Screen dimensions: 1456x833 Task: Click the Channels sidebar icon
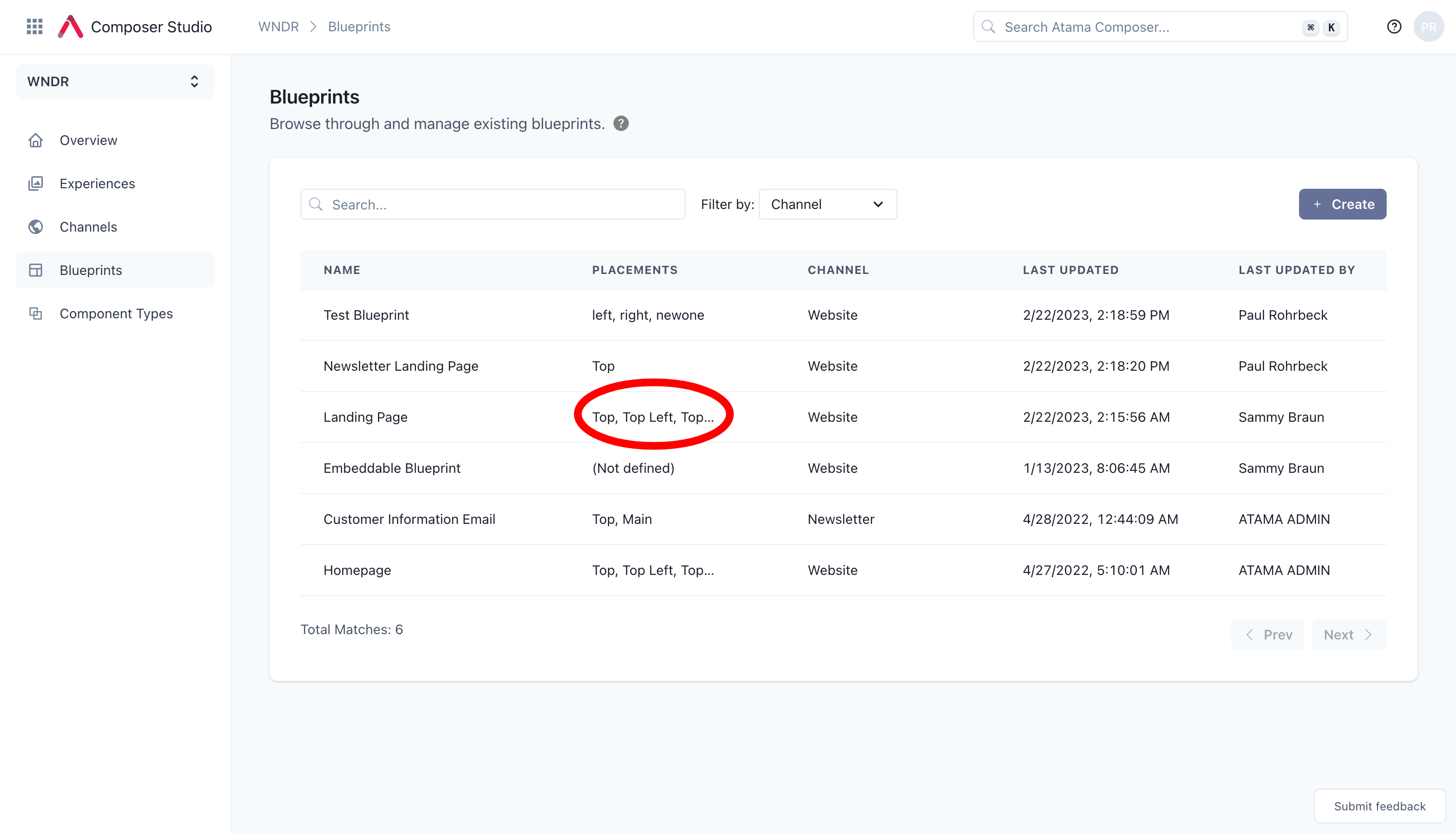[x=36, y=226]
